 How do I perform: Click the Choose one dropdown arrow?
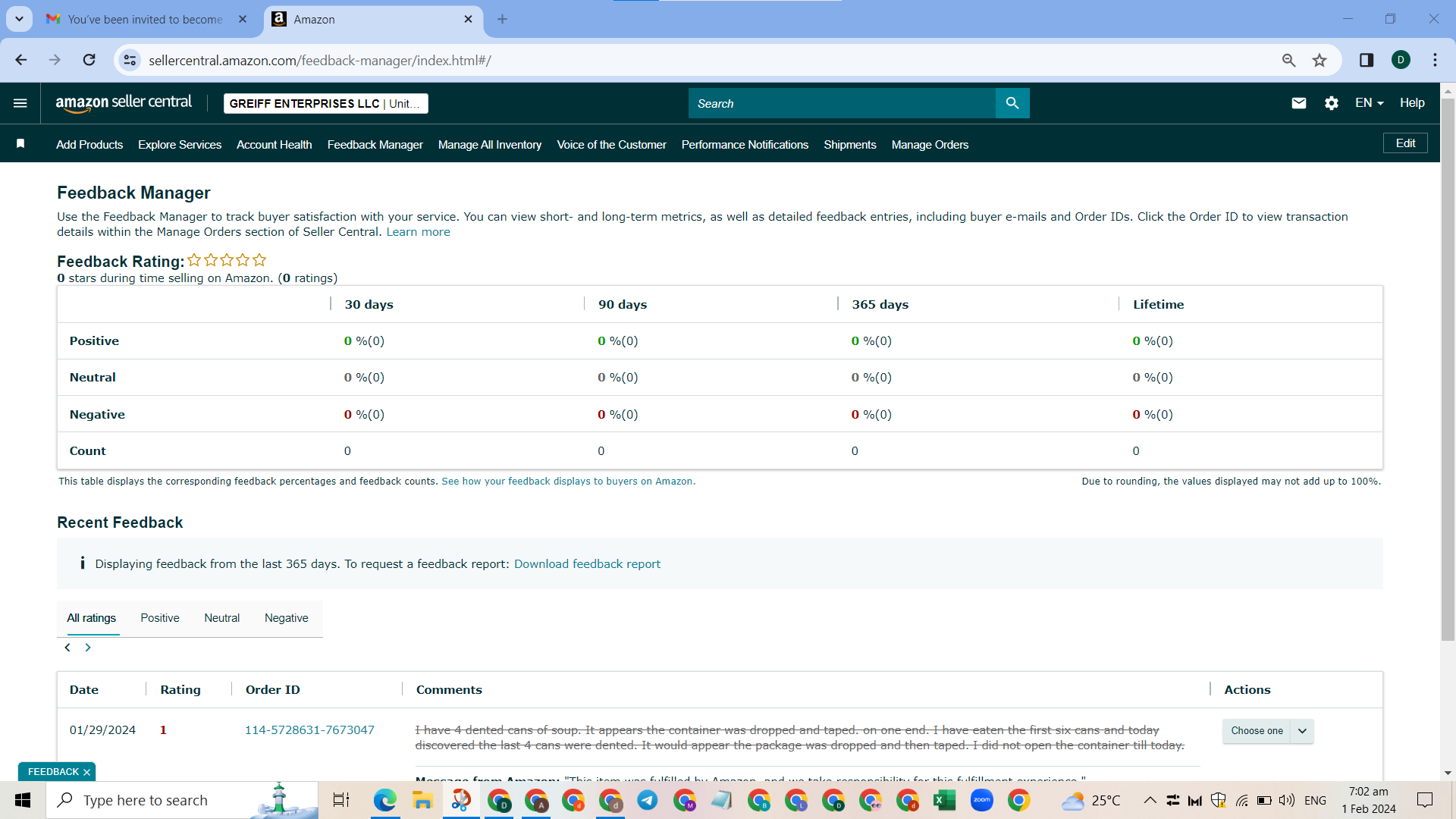[x=1303, y=731]
